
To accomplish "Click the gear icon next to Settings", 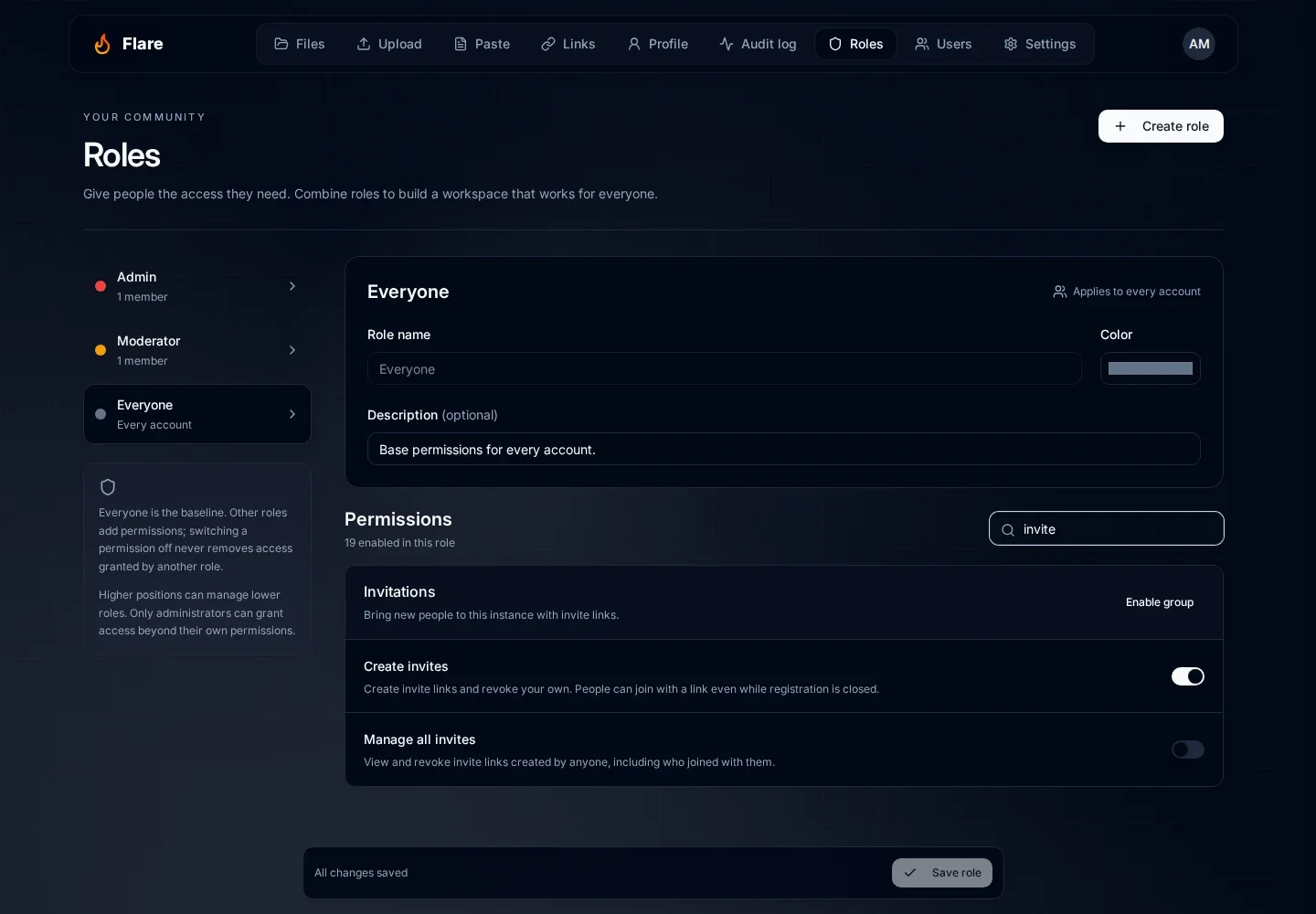I will click(x=1011, y=44).
